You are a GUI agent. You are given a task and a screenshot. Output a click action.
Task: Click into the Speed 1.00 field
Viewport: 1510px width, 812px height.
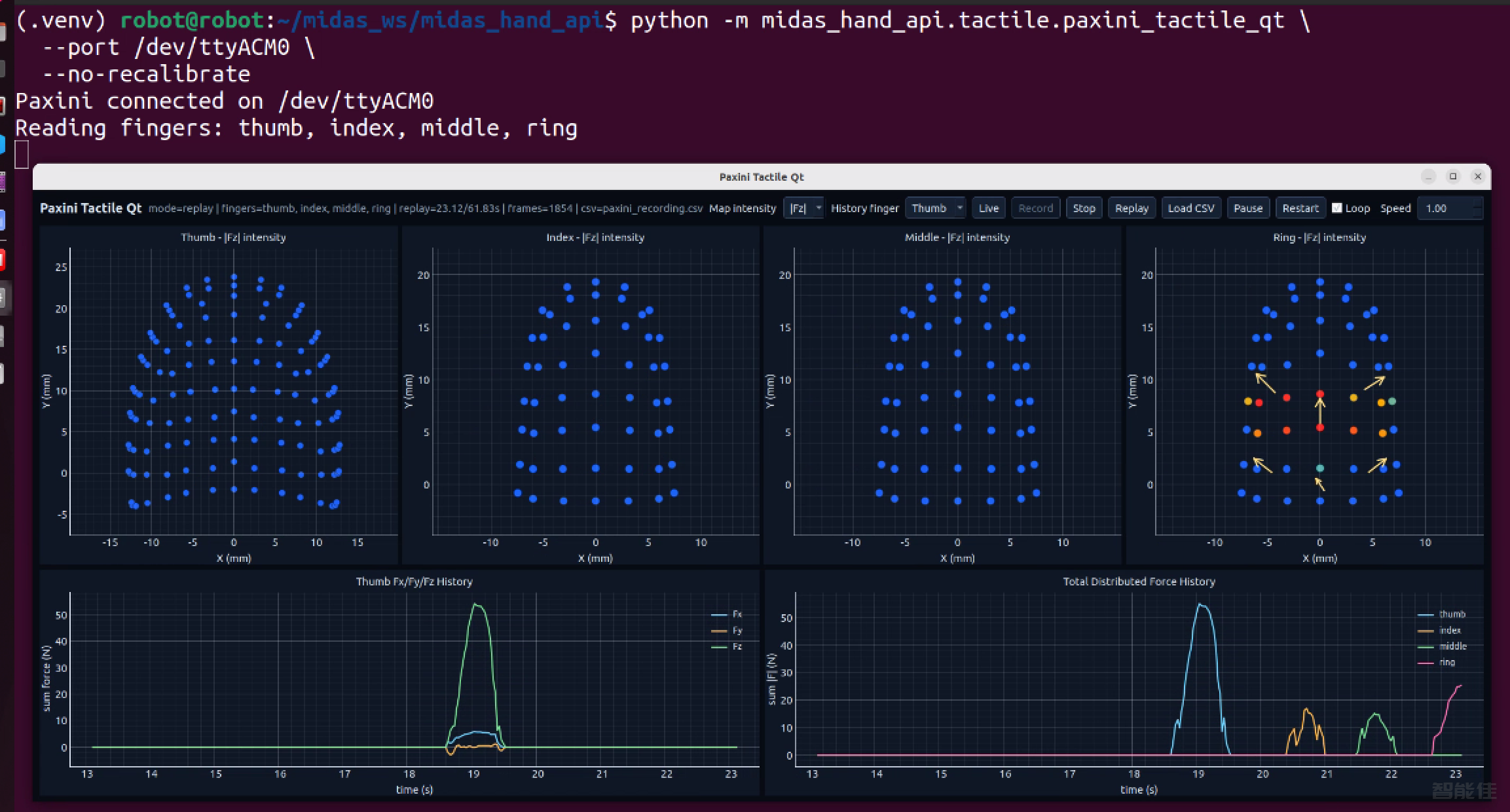(x=1449, y=208)
